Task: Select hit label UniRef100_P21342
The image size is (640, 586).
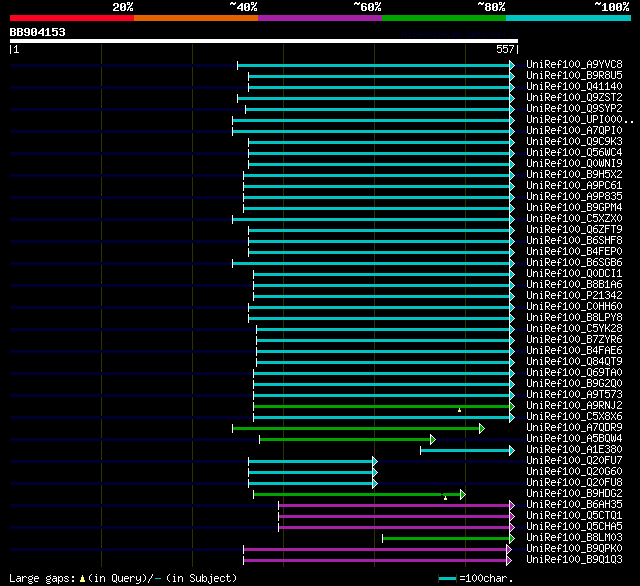Action: 574,296
